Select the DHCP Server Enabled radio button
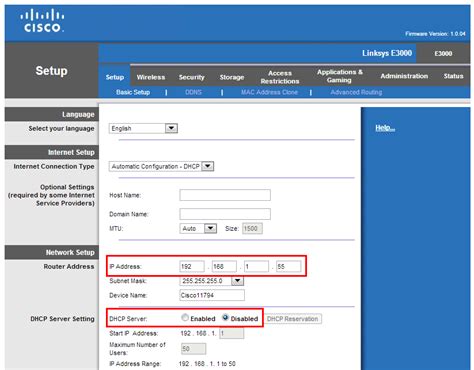 185,318
